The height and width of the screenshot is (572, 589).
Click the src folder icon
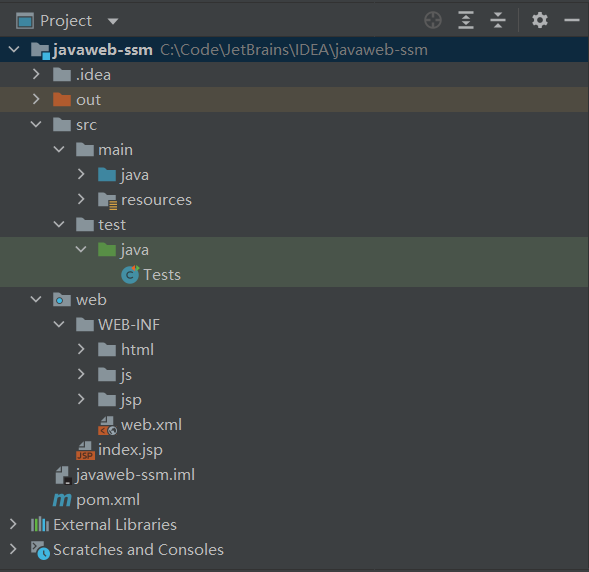tap(62, 124)
